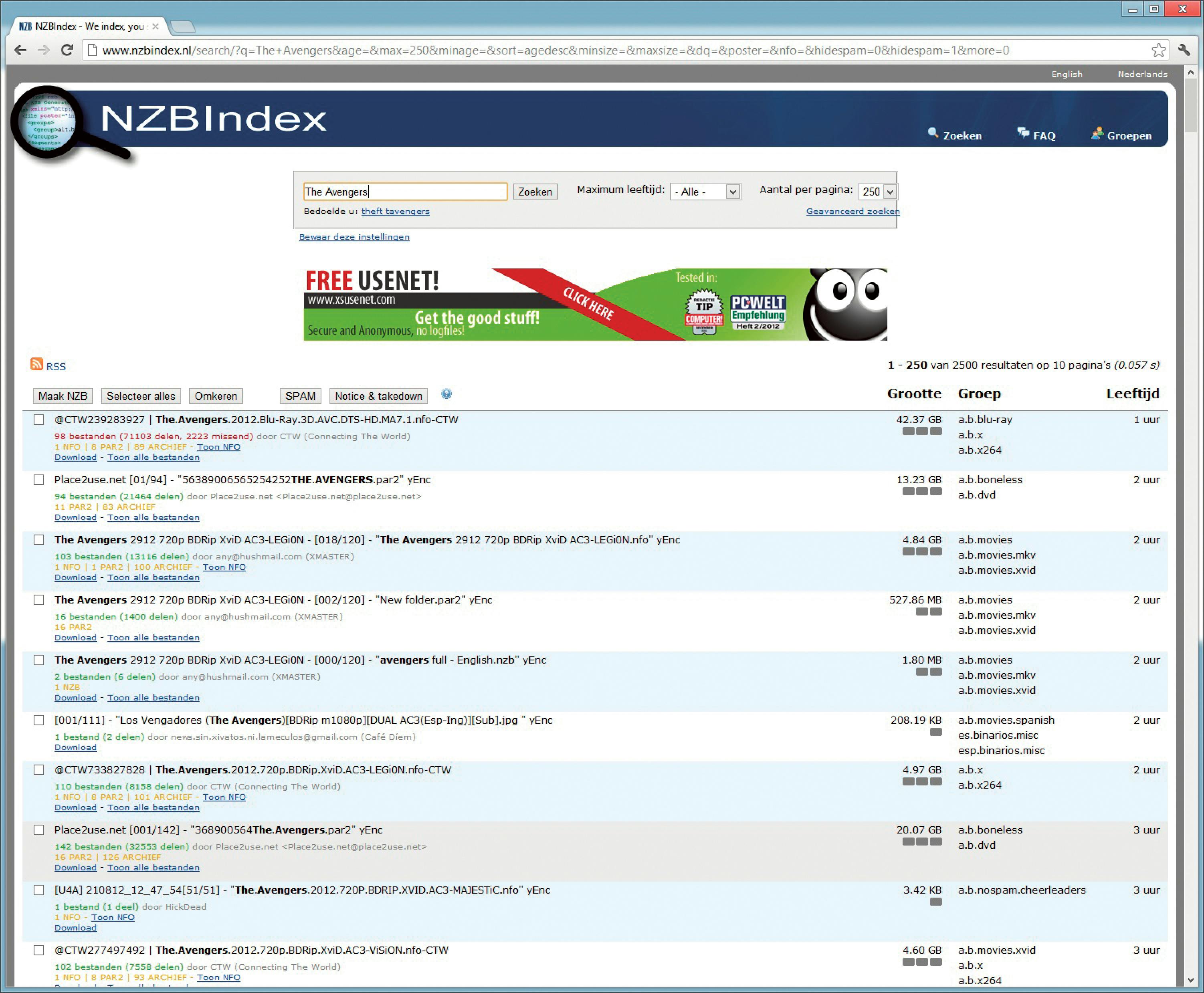Expand the Aantal per pagina dropdown

[878, 192]
